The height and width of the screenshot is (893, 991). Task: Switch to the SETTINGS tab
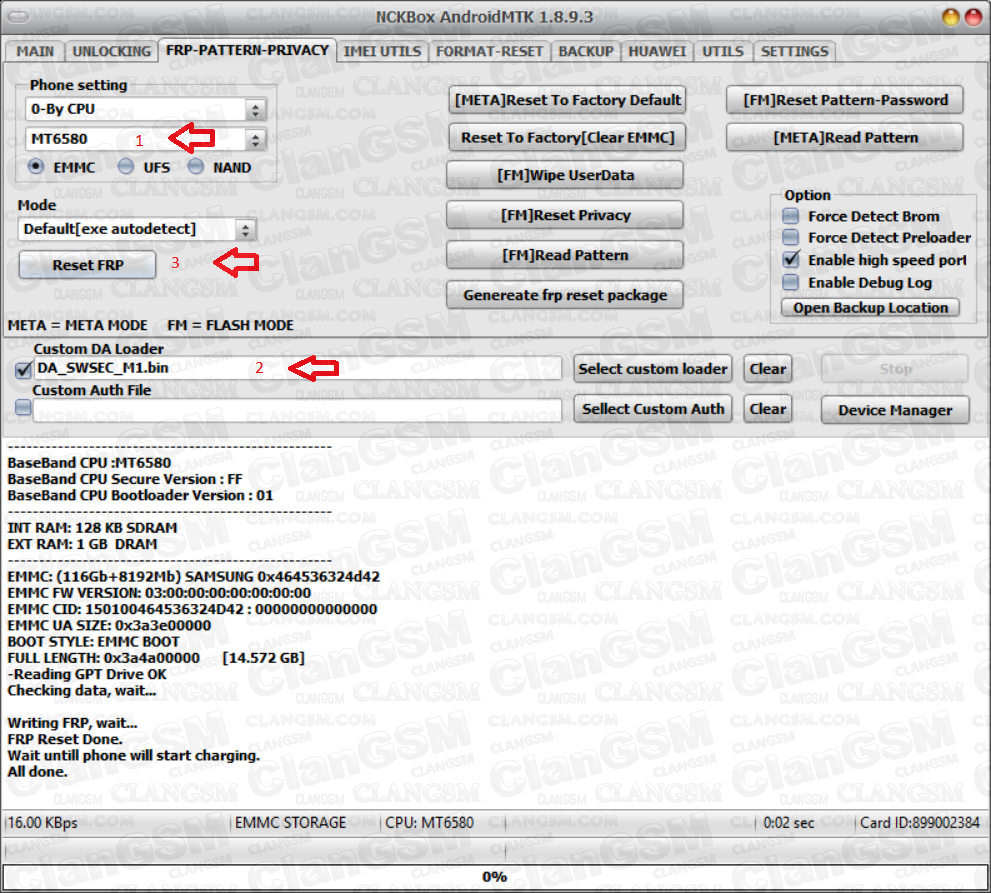[792, 51]
